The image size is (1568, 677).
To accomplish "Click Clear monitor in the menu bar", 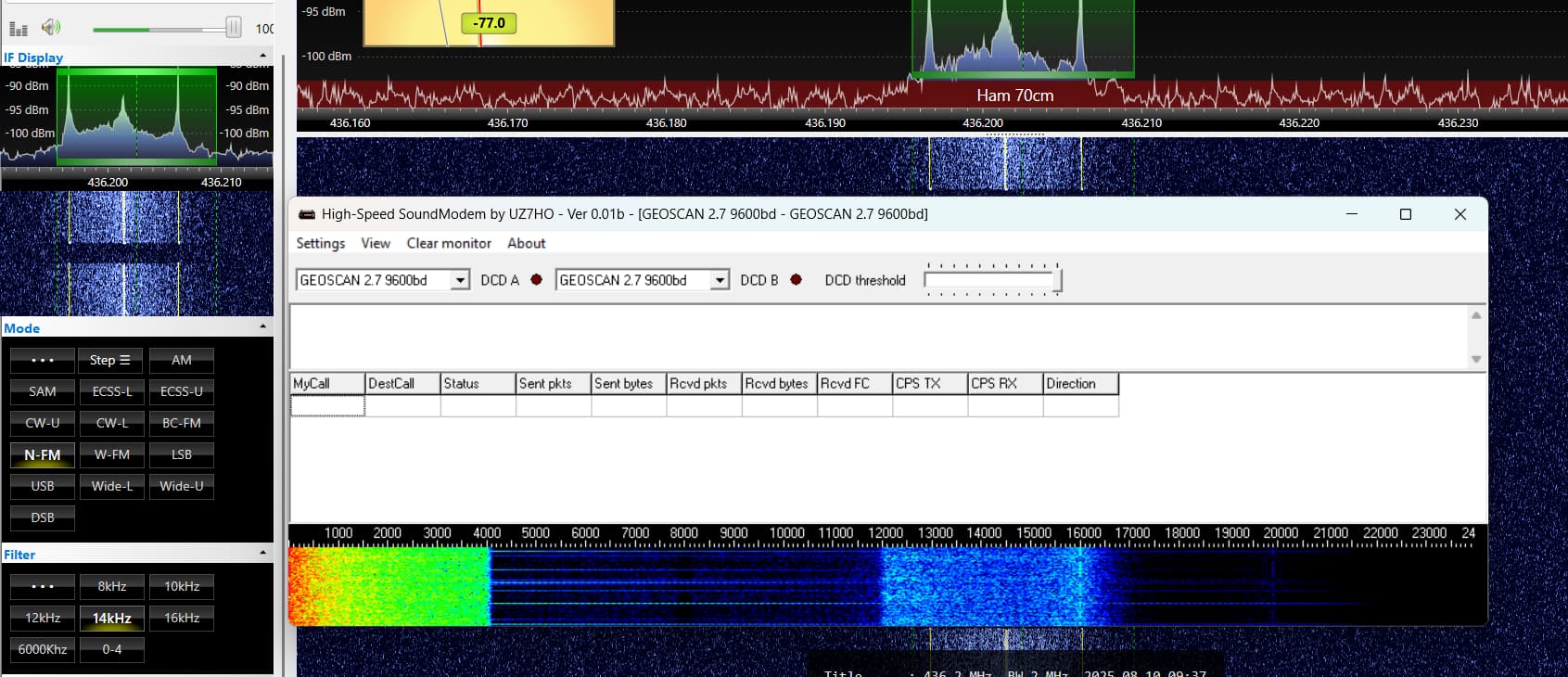I will [449, 243].
